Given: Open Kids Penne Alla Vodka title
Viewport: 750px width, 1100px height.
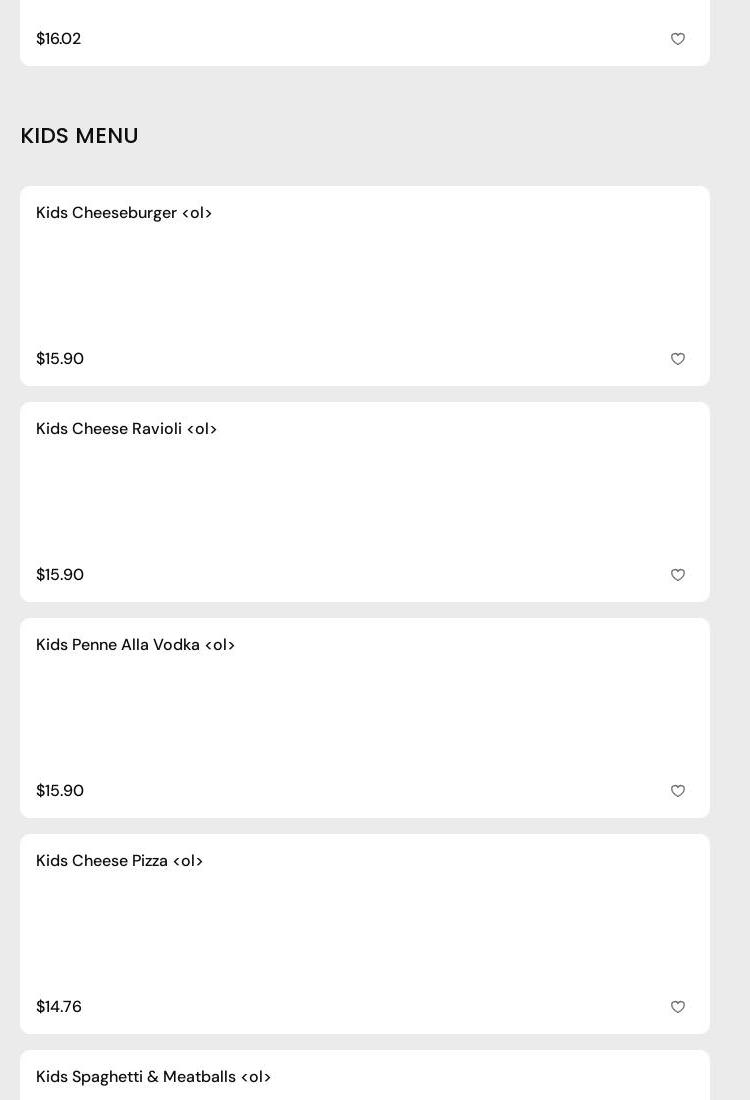Looking at the screenshot, I should coord(135,645).
